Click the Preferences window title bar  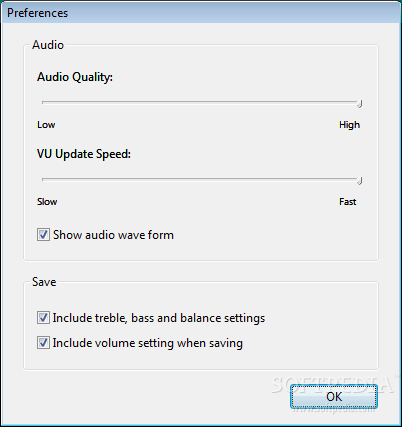click(201, 13)
